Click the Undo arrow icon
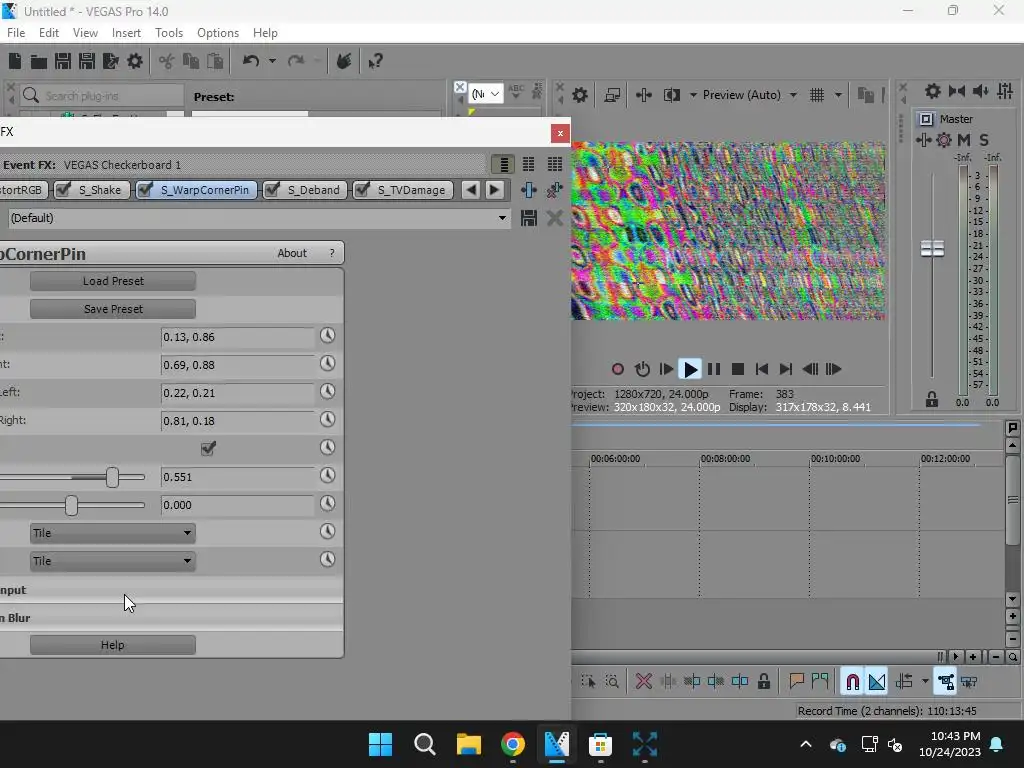Image resolution: width=1024 pixels, height=768 pixels. pos(251,61)
